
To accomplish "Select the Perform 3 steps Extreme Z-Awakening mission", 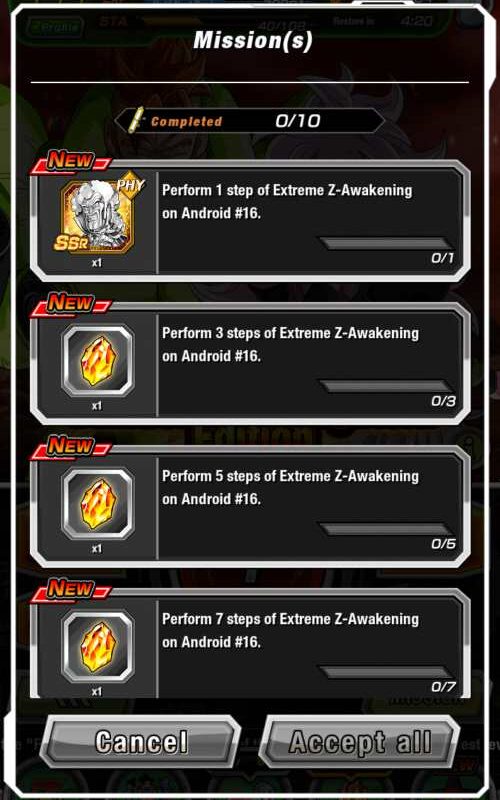I will 250,363.
